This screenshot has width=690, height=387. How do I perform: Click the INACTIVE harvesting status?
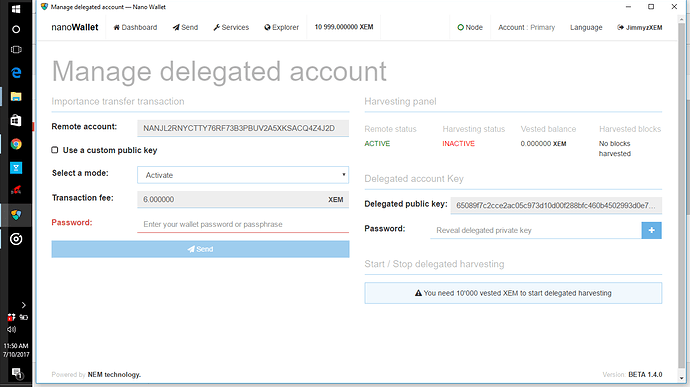click(459, 144)
